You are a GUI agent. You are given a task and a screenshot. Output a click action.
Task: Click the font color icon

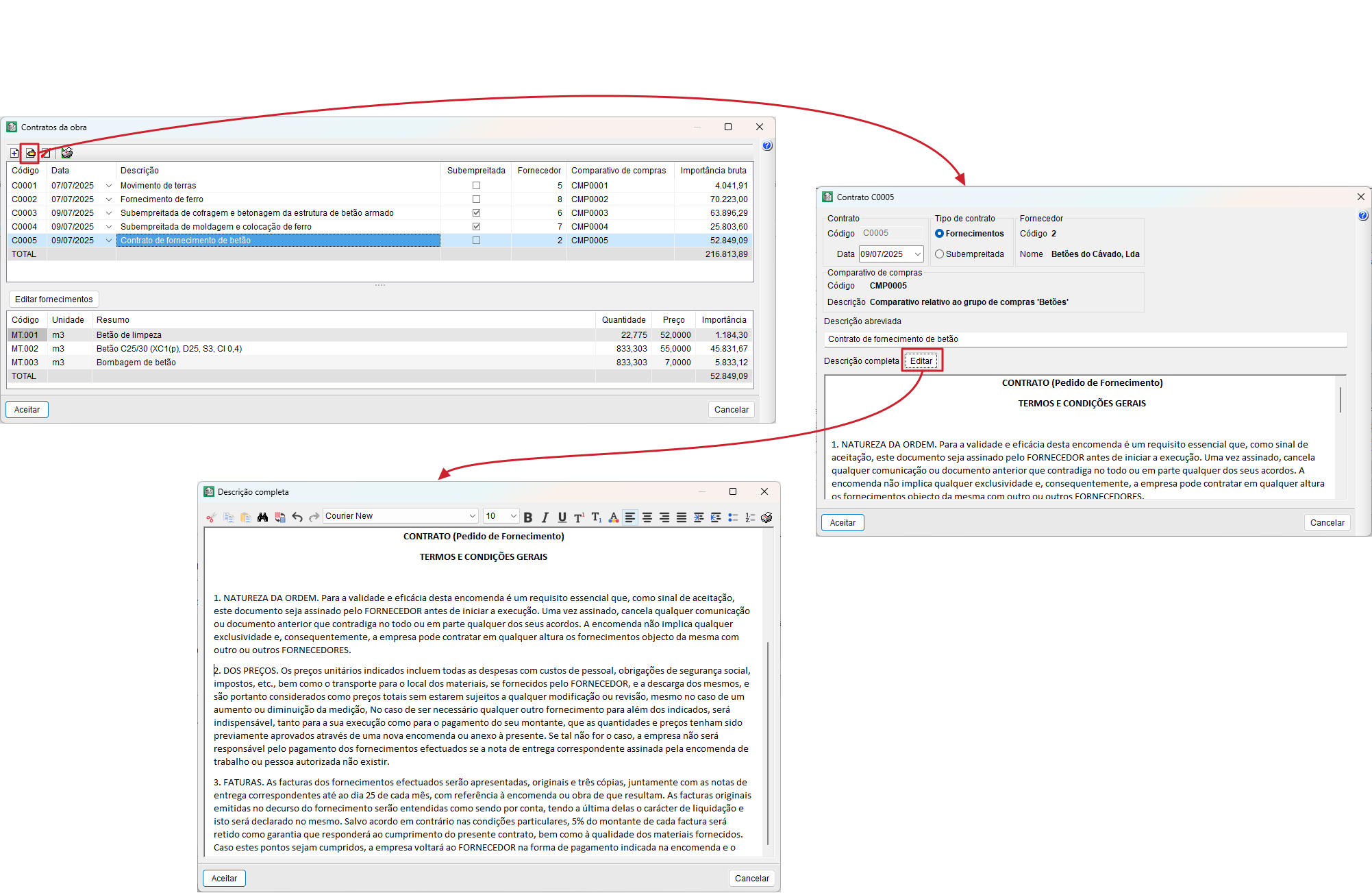click(614, 517)
